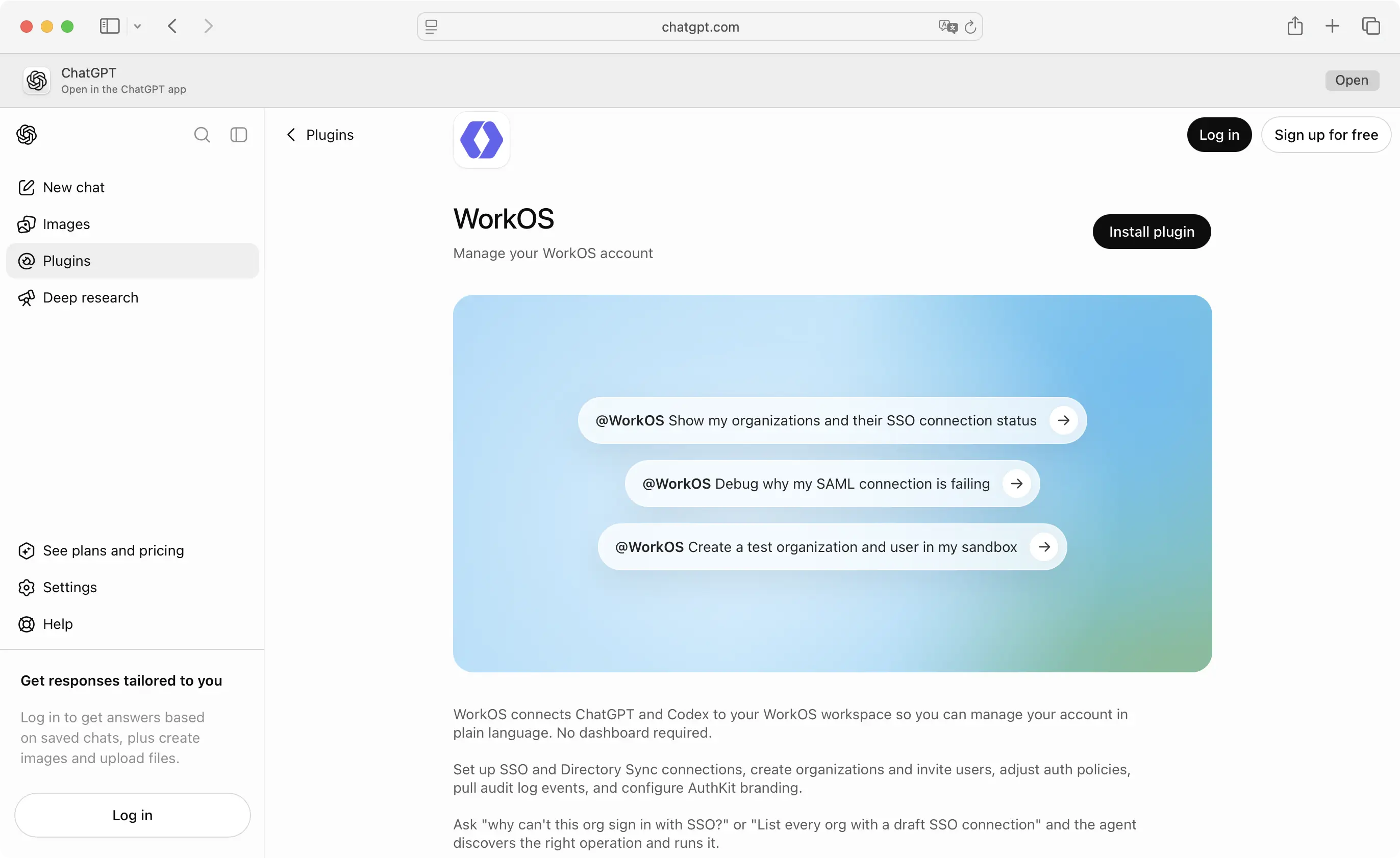Open a new tab with plus icon
1400x858 pixels.
1332,26
